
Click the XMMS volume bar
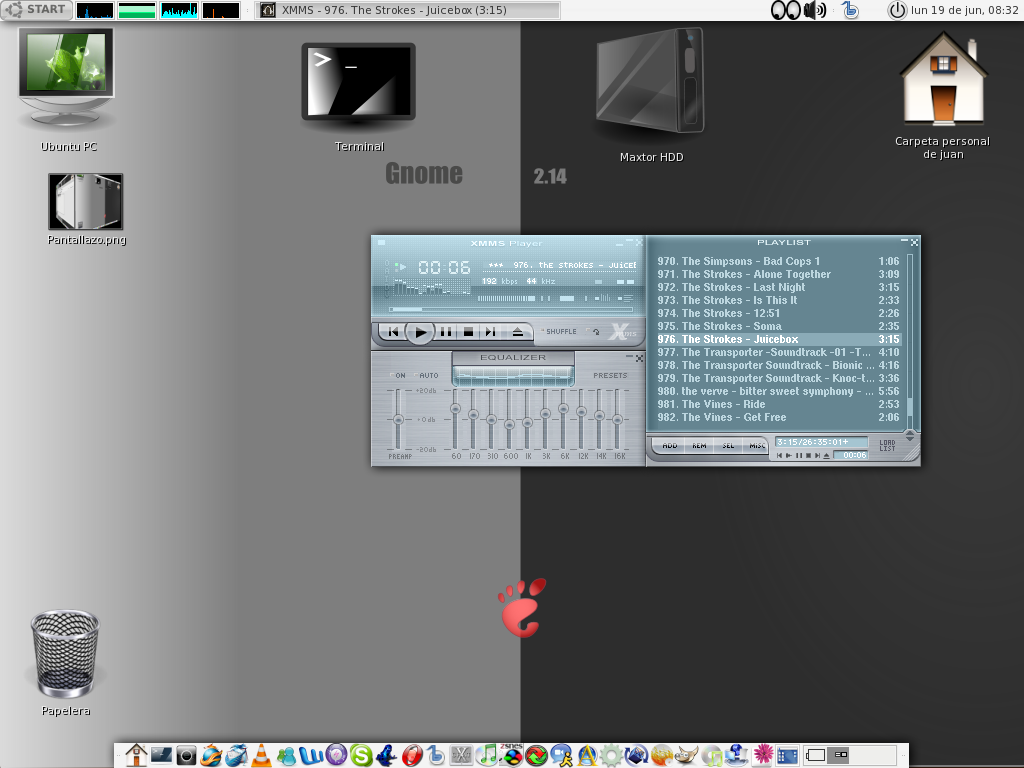(507, 298)
